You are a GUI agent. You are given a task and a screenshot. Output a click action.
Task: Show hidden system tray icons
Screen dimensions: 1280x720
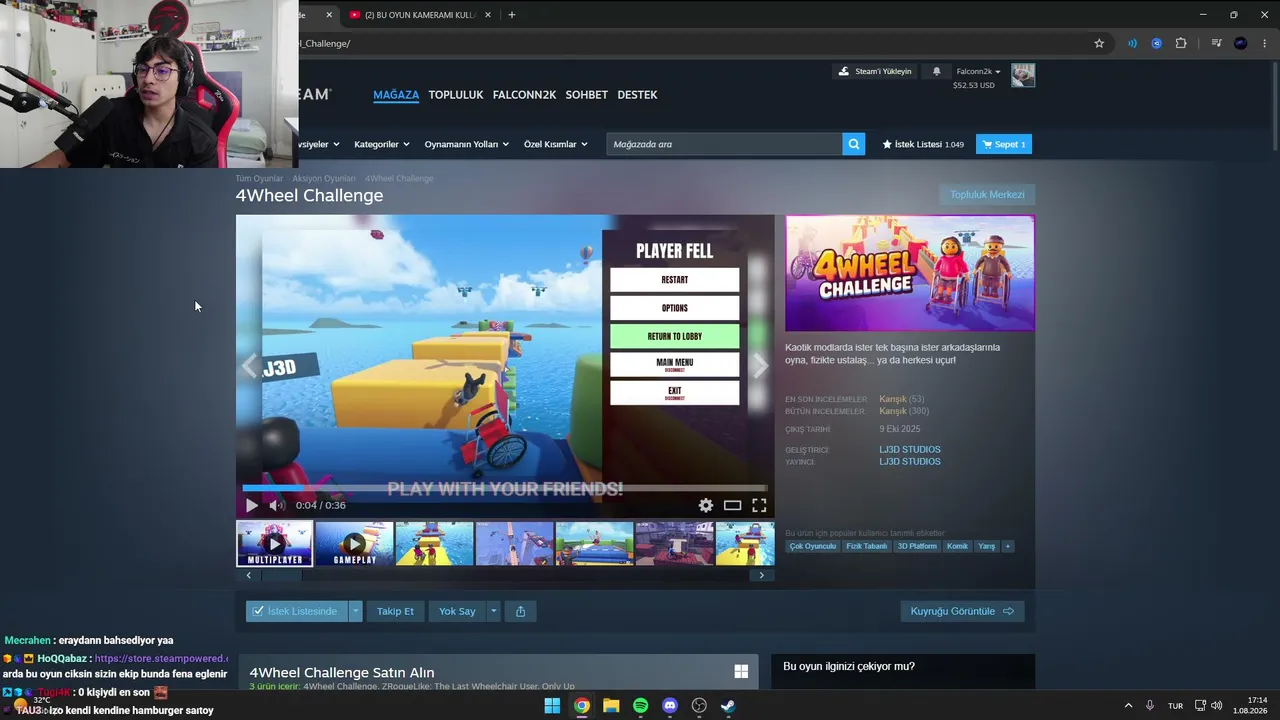[x=1128, y=706]
